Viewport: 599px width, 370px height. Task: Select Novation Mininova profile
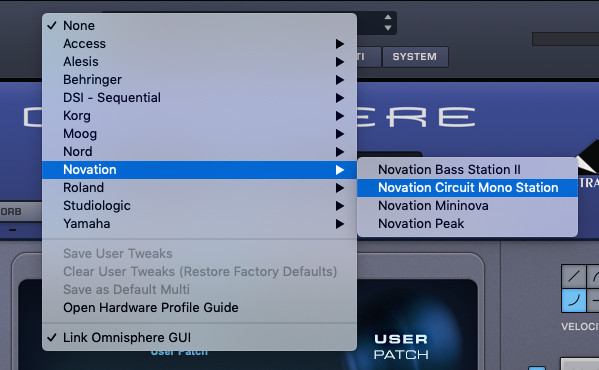pos(467,205)
